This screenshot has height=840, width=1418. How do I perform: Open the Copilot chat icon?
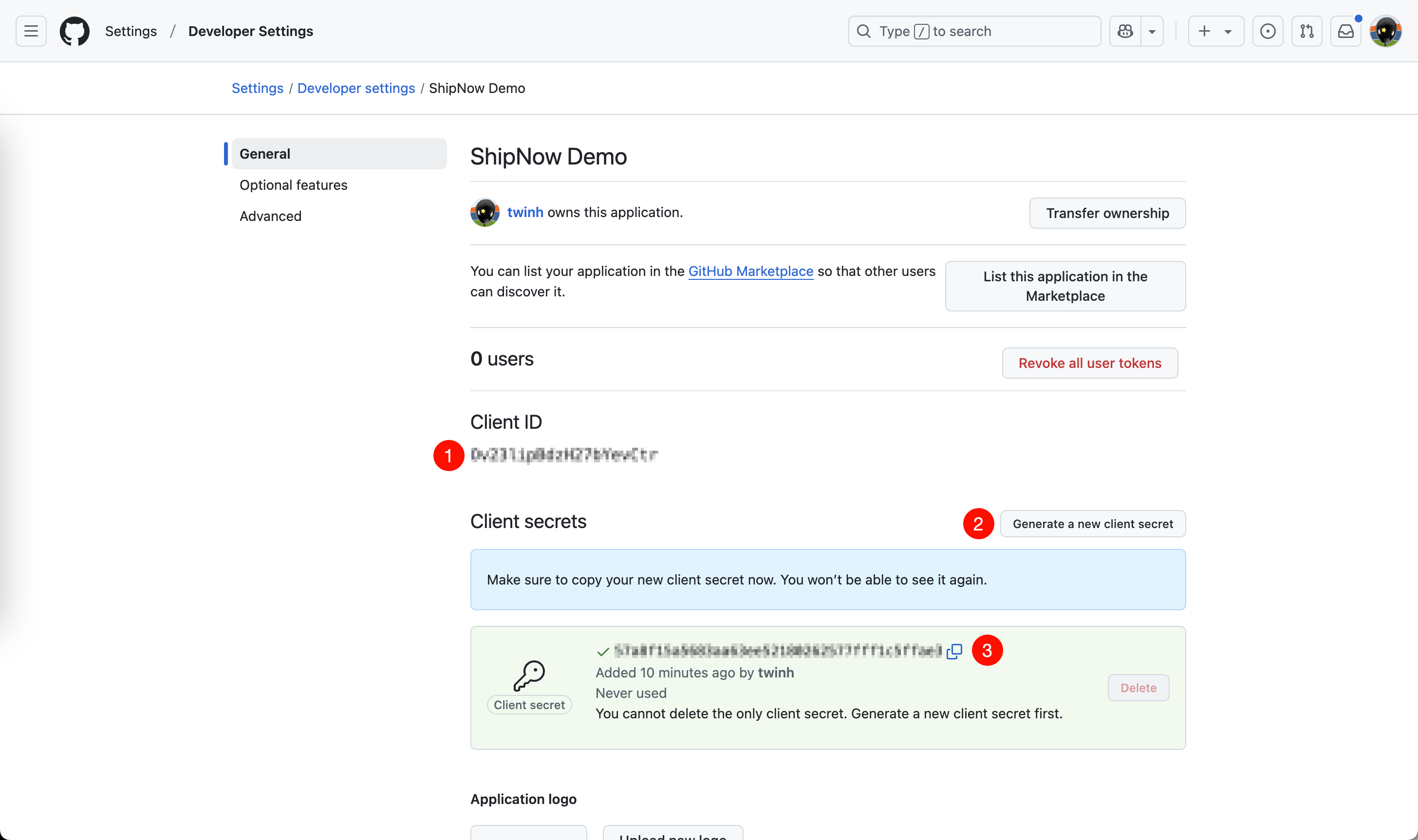tap(1125, 31)
